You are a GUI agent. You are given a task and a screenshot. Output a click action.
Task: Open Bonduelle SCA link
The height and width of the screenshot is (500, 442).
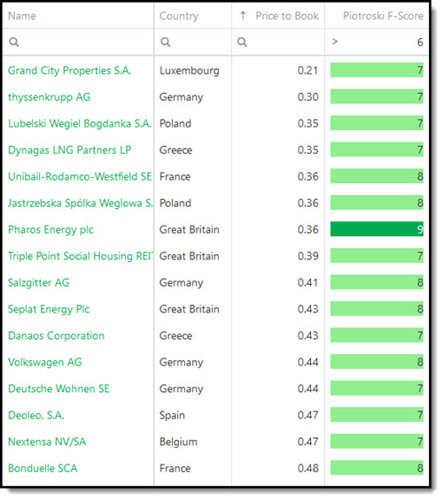point(43,468)
